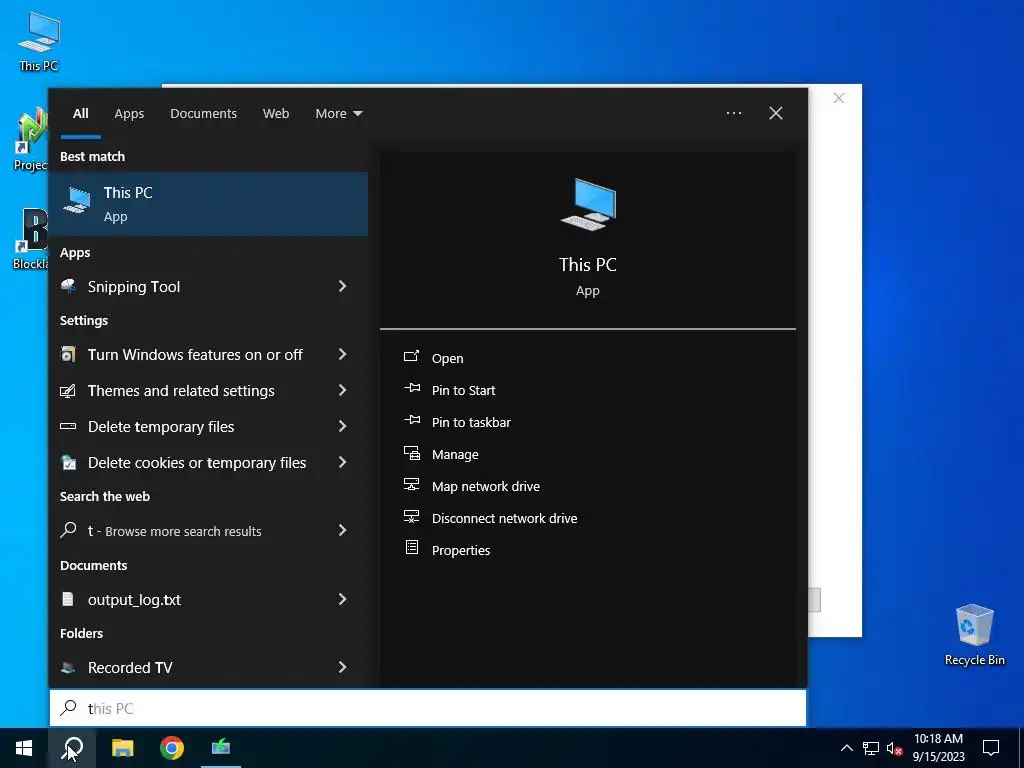The height and width of the screenshot is (768, 1024).
Task: Open the search options ellipsis menu
Action: tap(733, 113)
